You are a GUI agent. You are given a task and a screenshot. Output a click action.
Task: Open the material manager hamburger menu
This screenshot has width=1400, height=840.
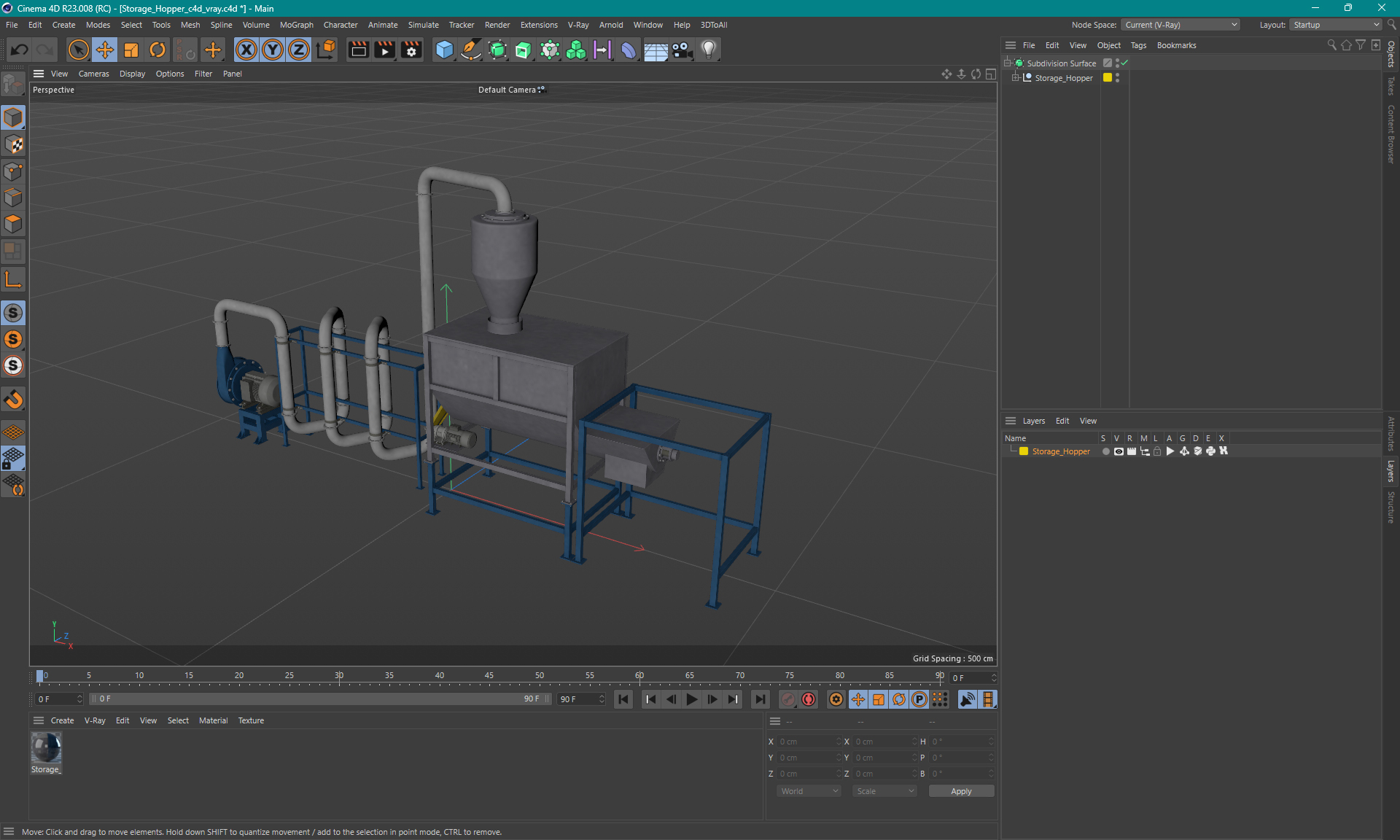[39, 720]
